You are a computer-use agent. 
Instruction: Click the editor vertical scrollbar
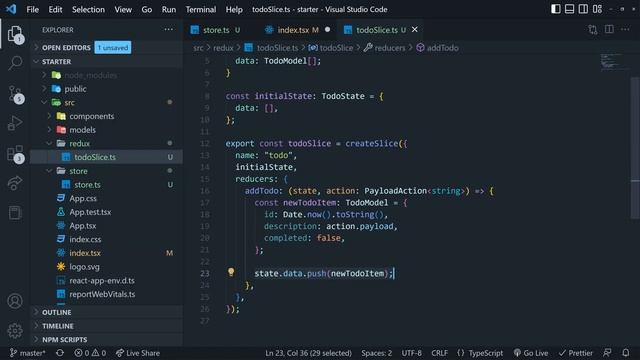(x=635, y=149)
